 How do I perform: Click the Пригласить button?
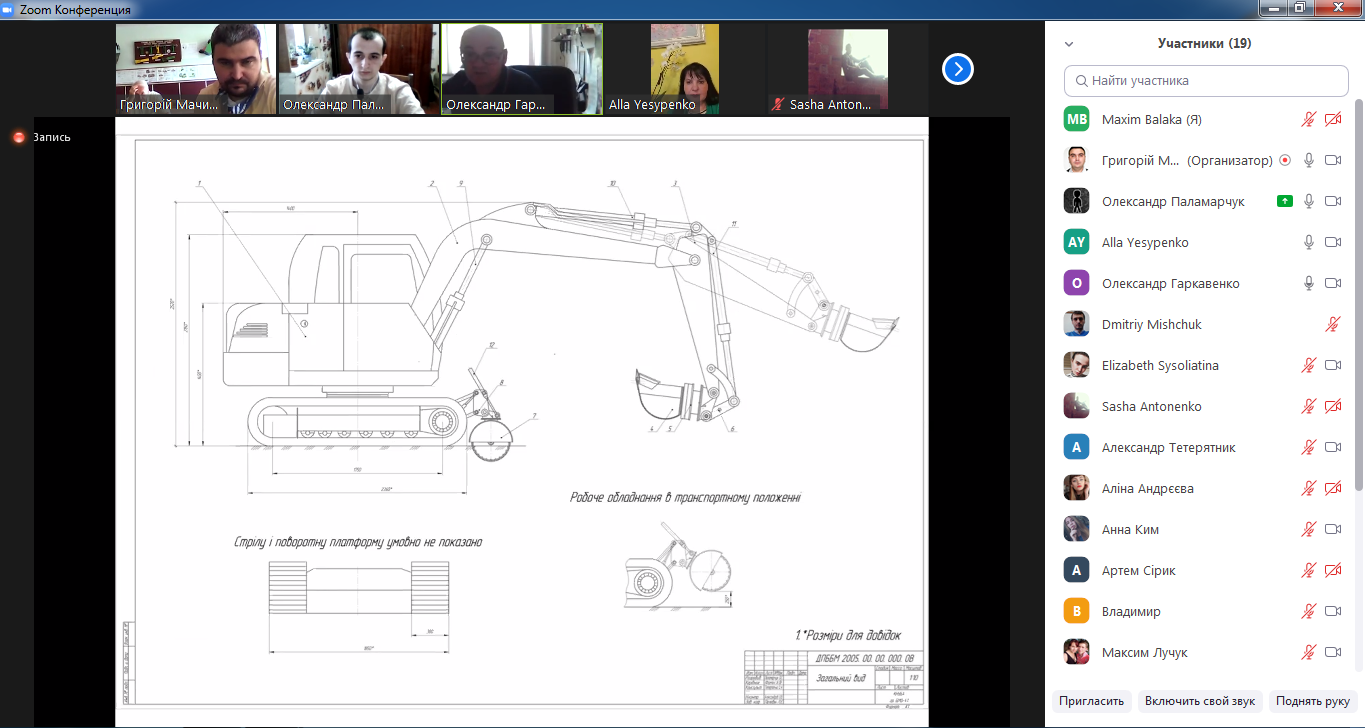click(x=1093, y=701)
